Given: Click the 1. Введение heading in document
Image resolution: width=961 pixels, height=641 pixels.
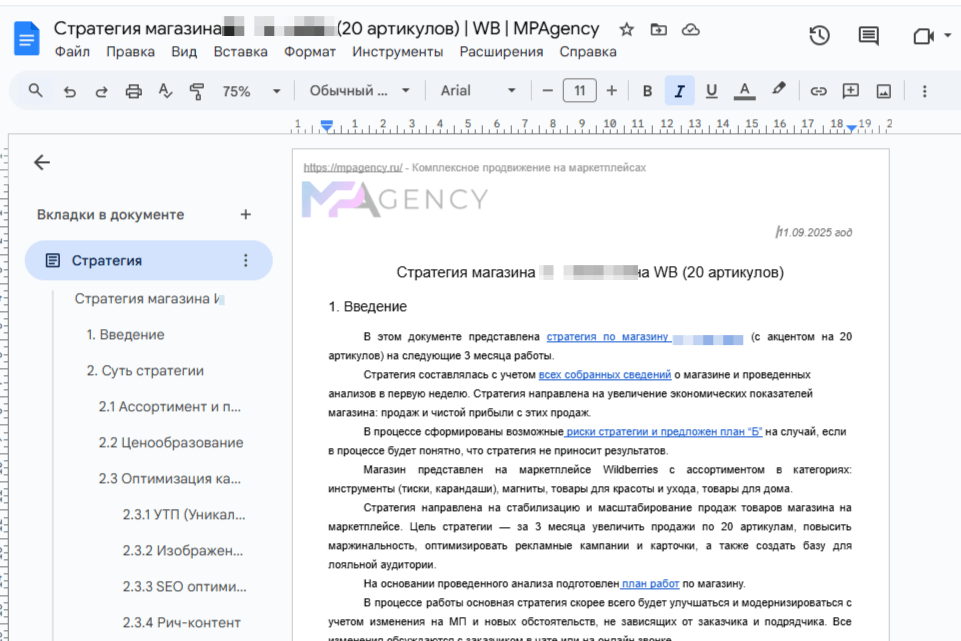Looking at the screenshot, I should pyautogui.click(x=368, y=306).
